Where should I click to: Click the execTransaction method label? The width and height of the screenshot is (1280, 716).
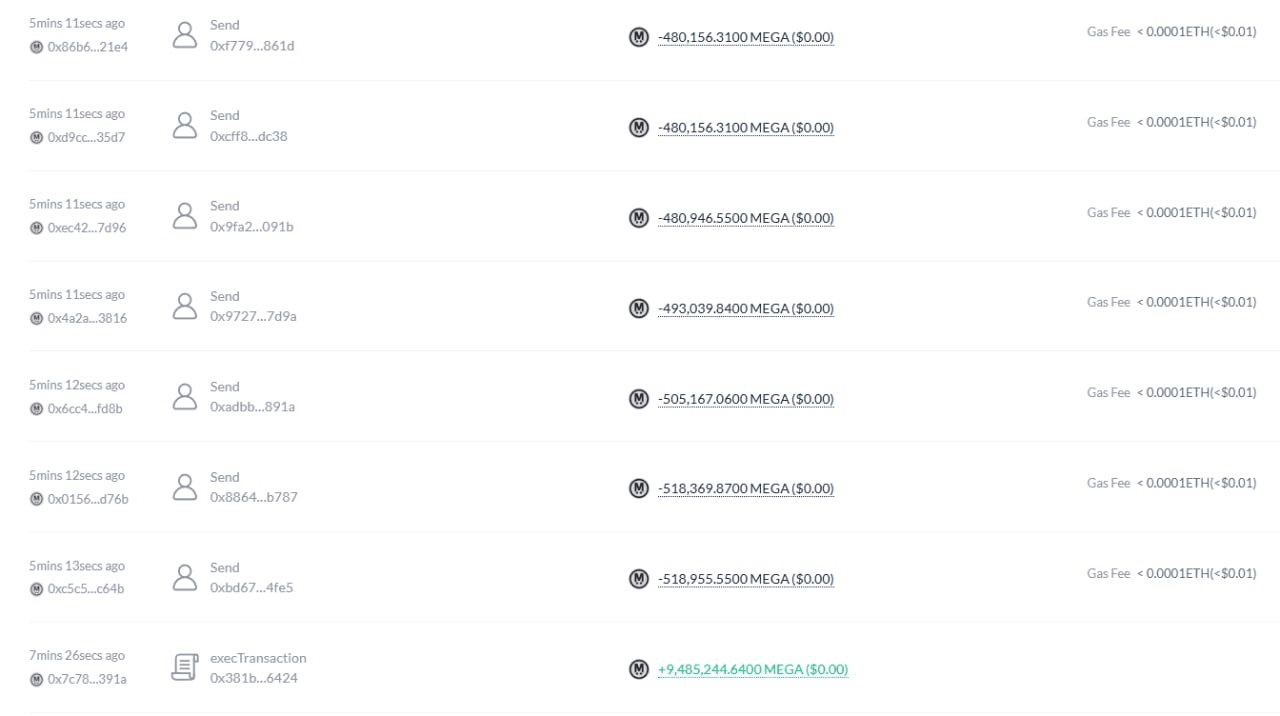pyautogui.click(x=258, y=658)
